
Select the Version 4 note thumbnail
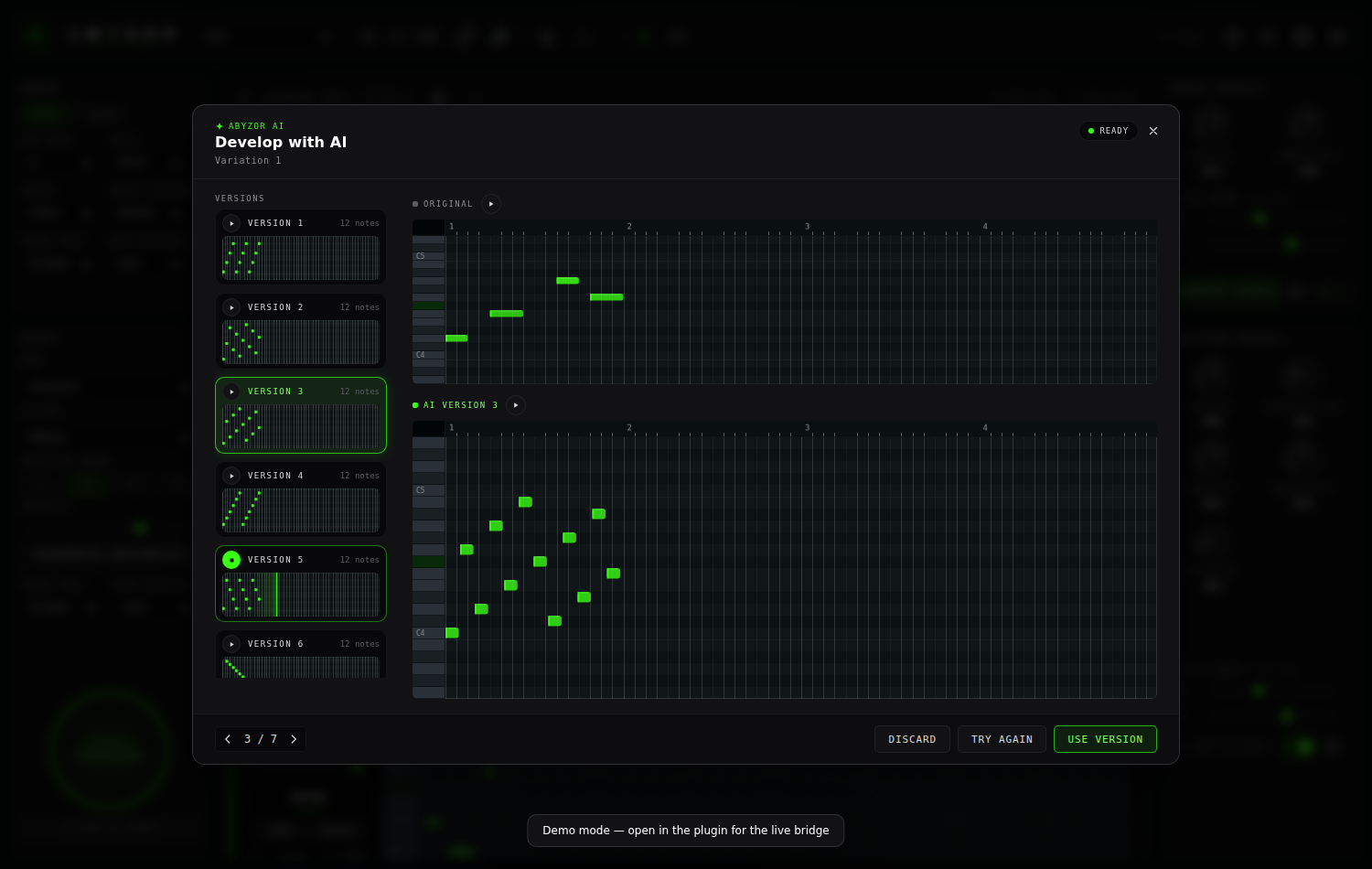click(301, 510)
